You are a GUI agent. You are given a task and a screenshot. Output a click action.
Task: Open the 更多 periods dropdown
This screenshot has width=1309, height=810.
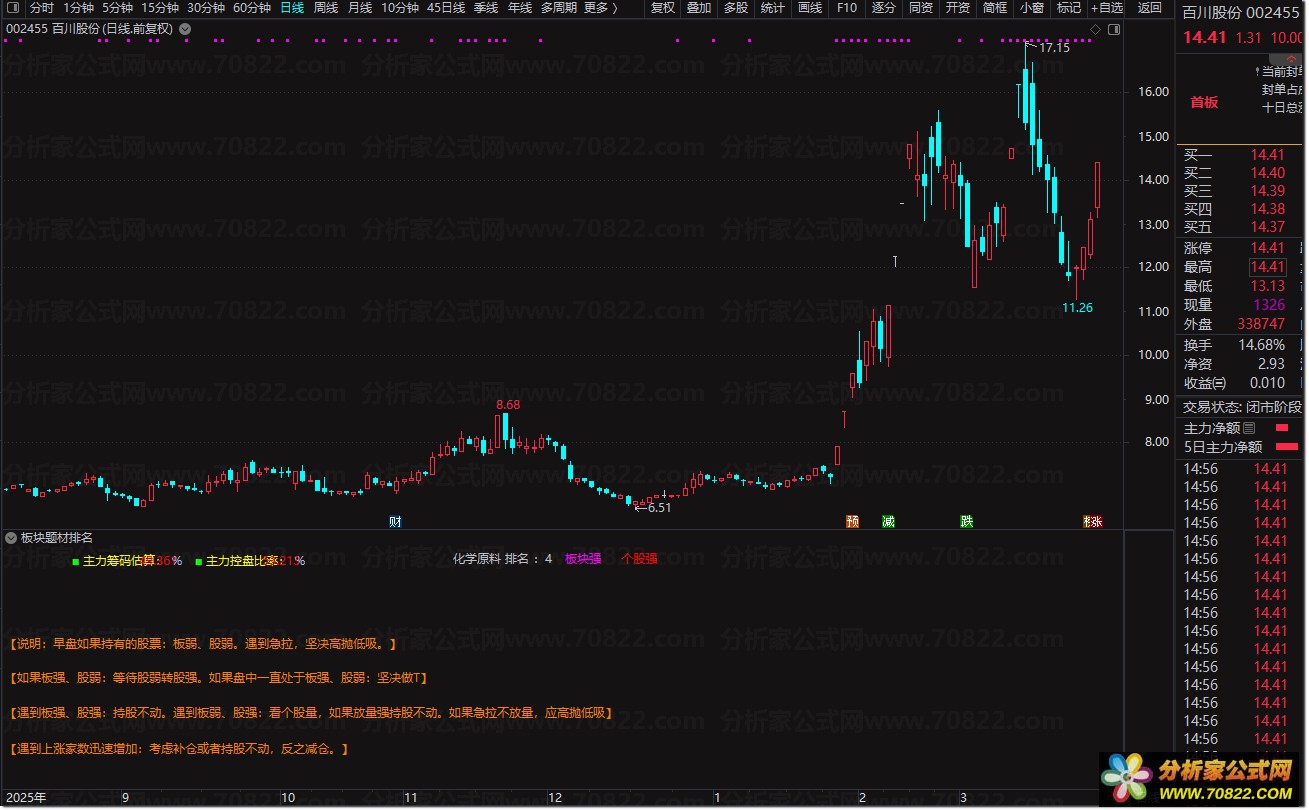pos(600,8)
